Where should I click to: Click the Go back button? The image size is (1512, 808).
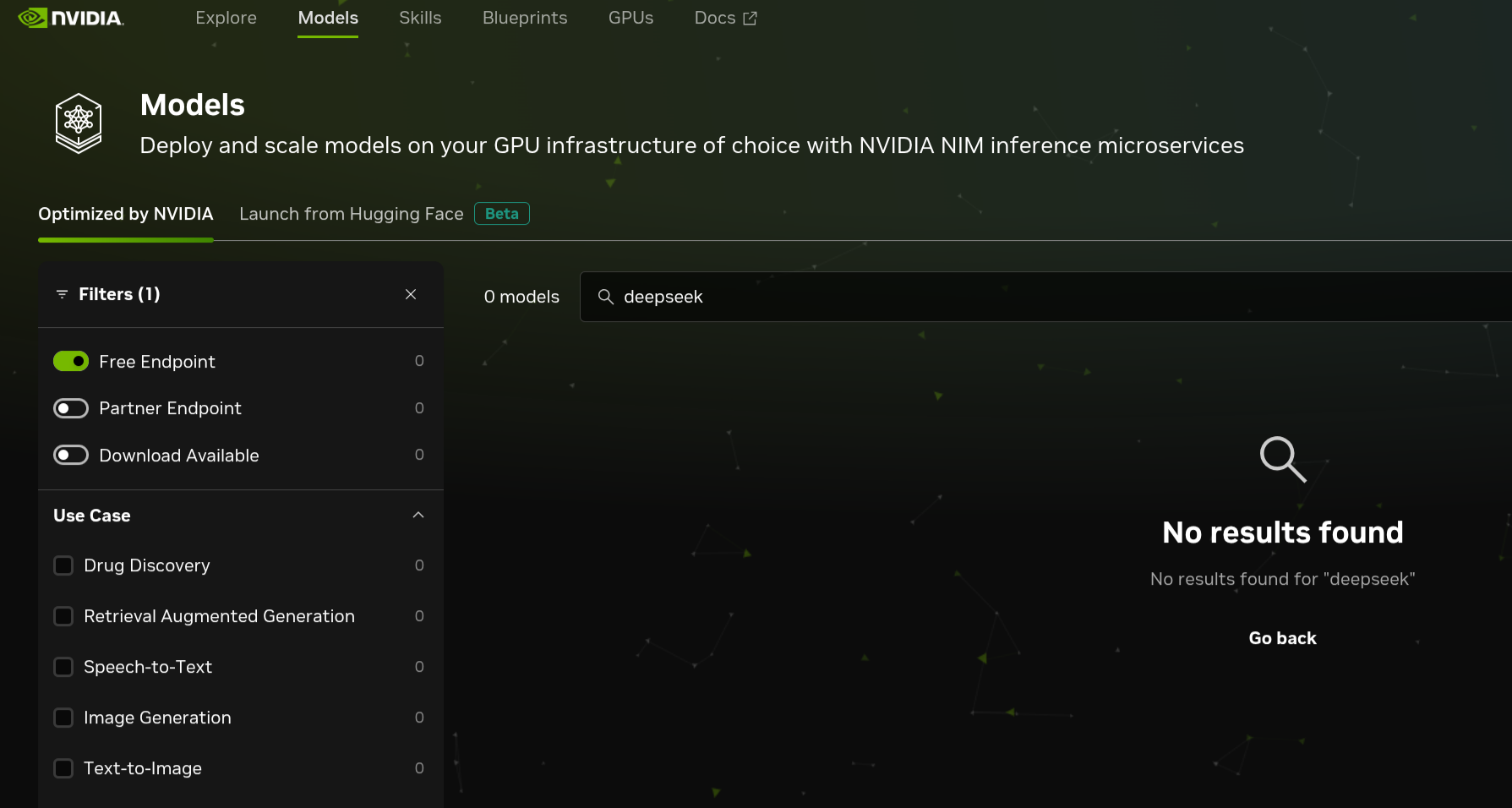click(x=1282, y=638)
